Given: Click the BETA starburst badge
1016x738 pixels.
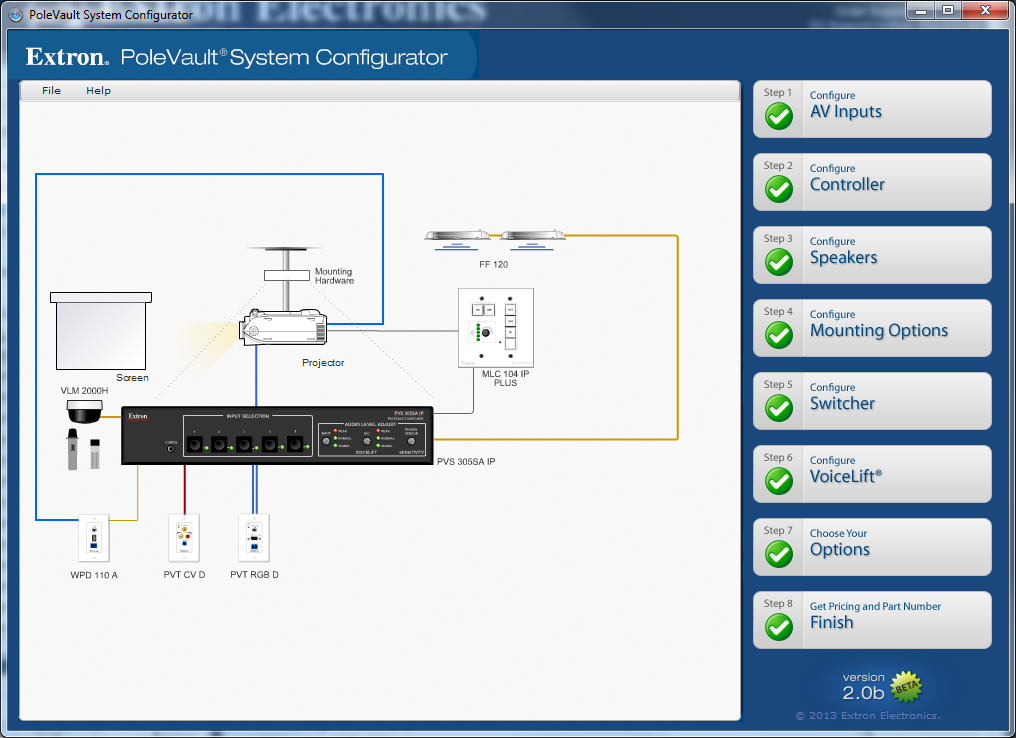Looking at the screenshot, I should coord(906,687).
